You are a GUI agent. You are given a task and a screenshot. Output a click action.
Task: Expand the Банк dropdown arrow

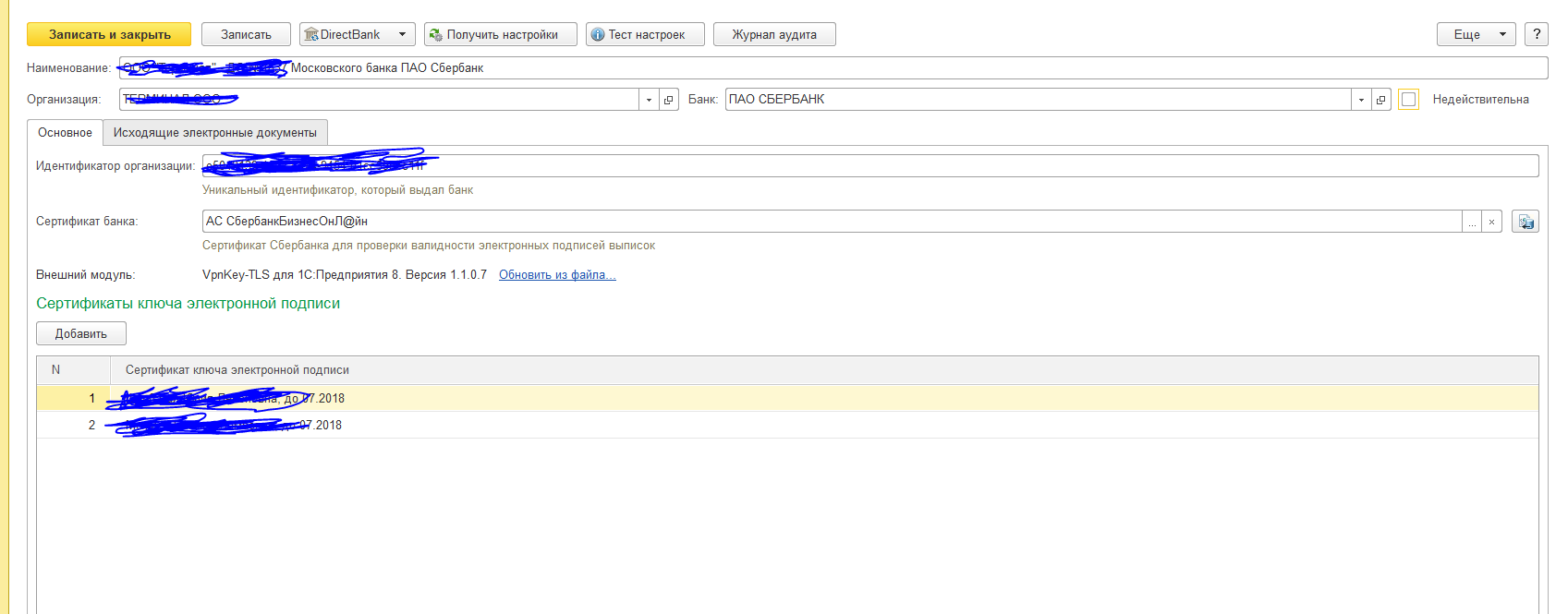pos(1361,99)
